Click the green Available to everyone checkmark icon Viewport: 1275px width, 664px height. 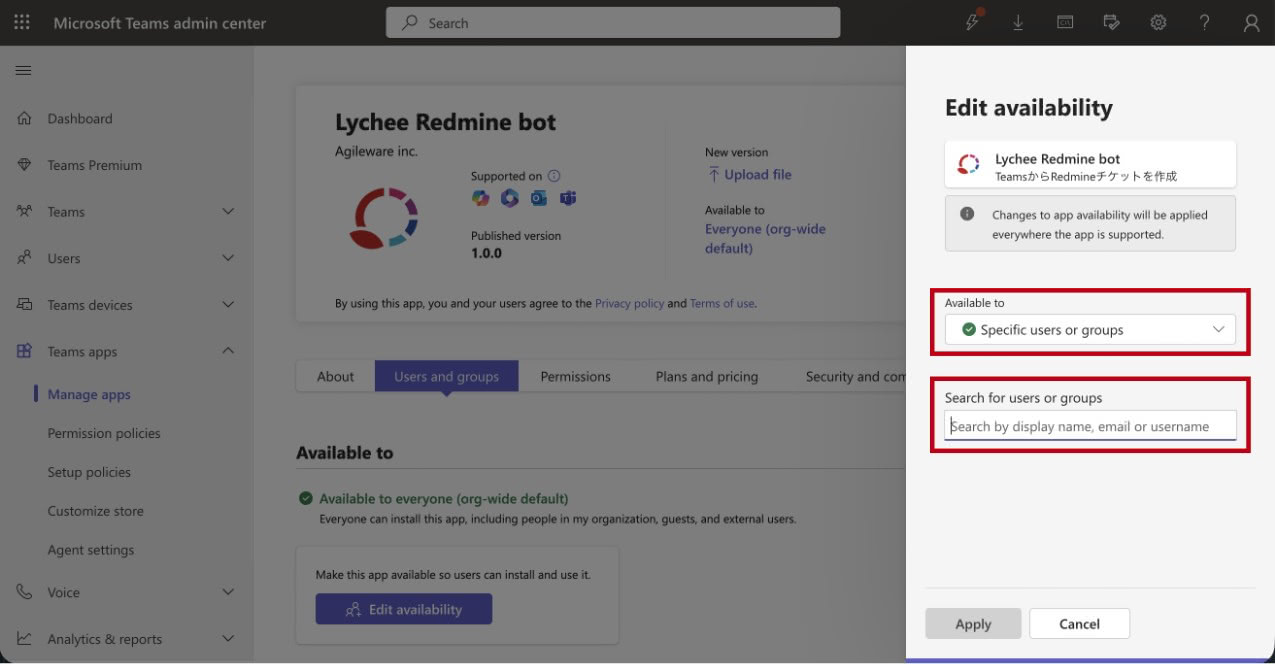point(305,498)
